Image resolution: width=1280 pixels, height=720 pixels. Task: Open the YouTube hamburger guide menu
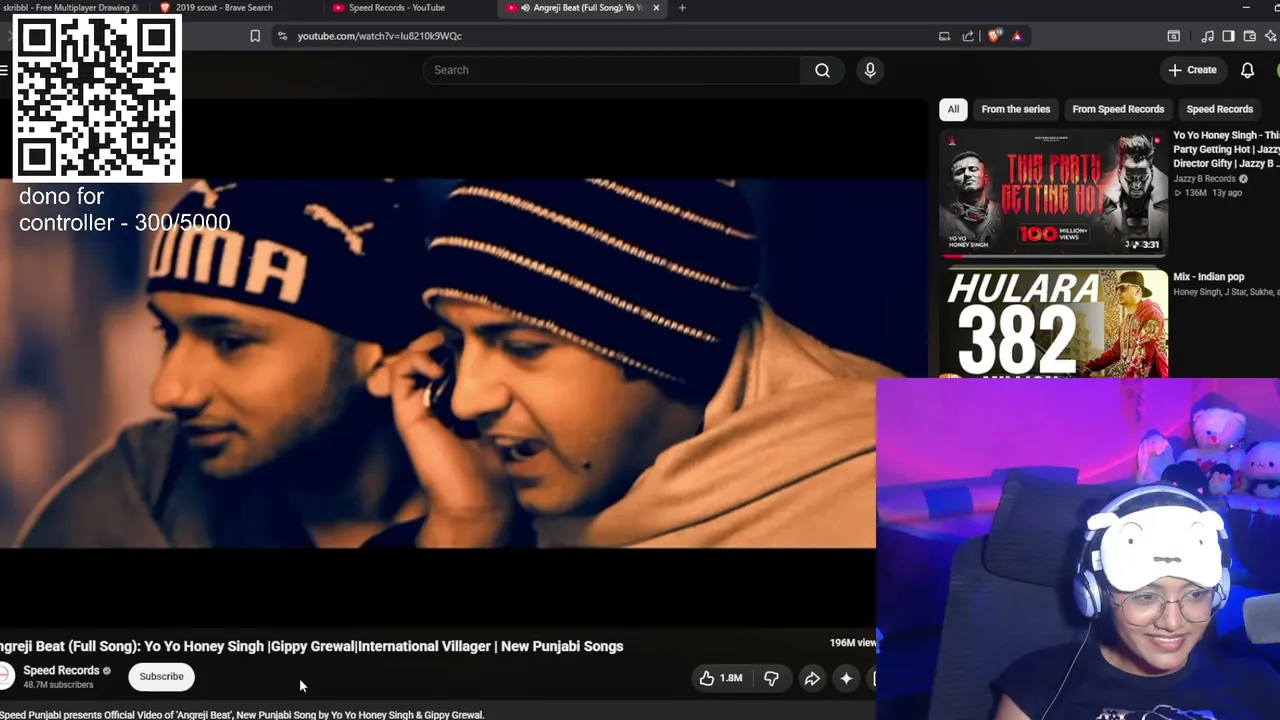coord(4,70)
